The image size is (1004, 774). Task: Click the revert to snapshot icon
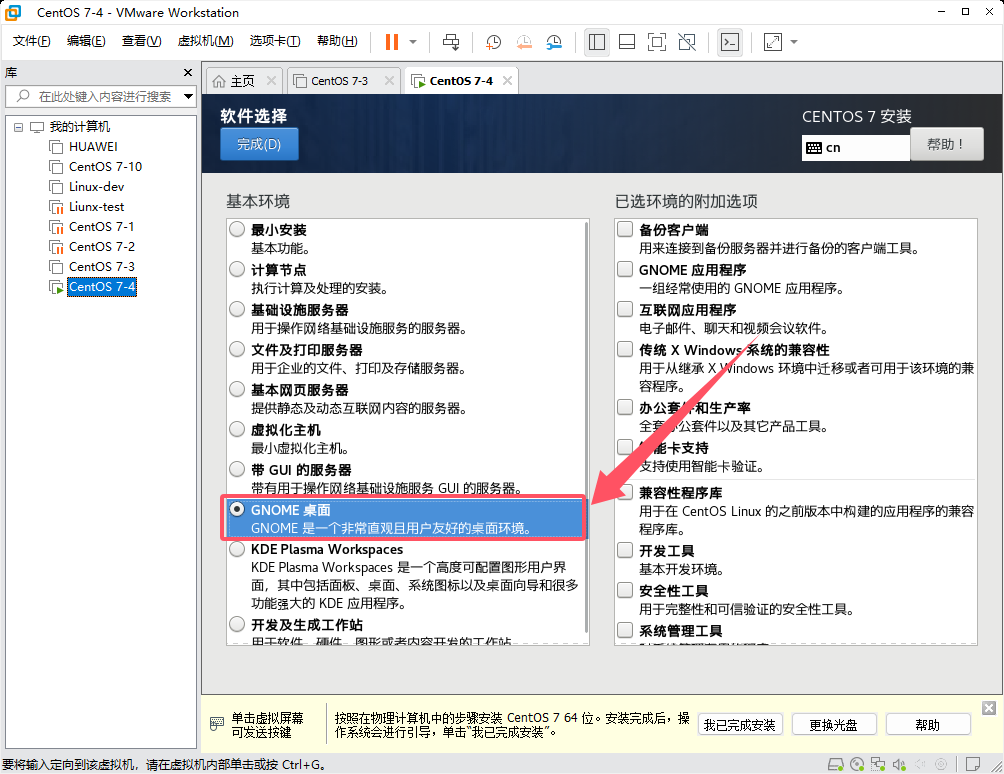coord(524,42)
